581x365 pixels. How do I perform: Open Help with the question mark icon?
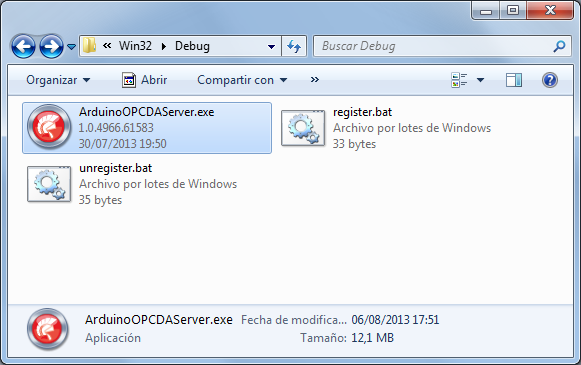[550, 80]
